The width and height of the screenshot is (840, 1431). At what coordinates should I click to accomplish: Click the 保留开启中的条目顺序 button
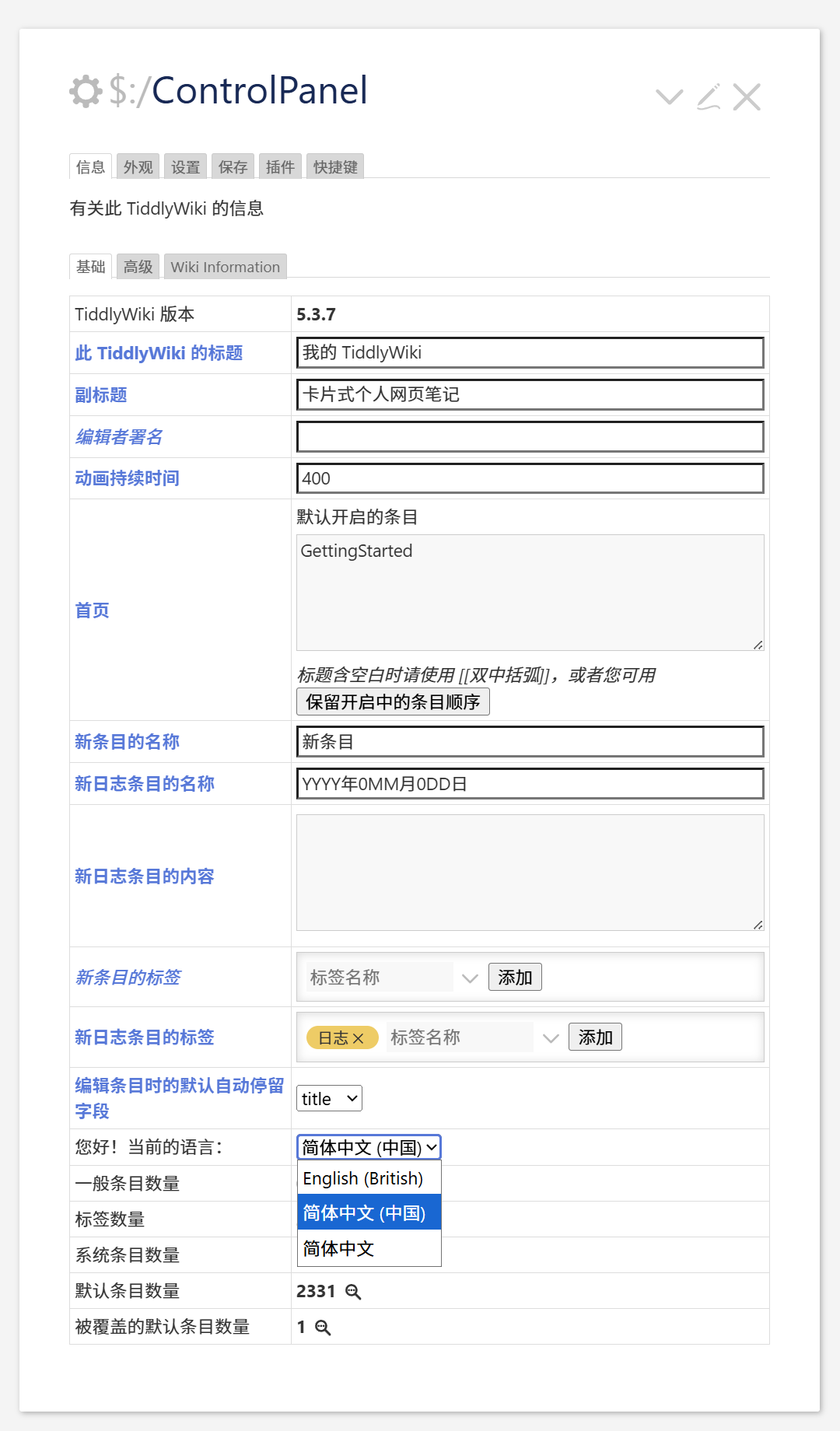click(x=393, y=702)
